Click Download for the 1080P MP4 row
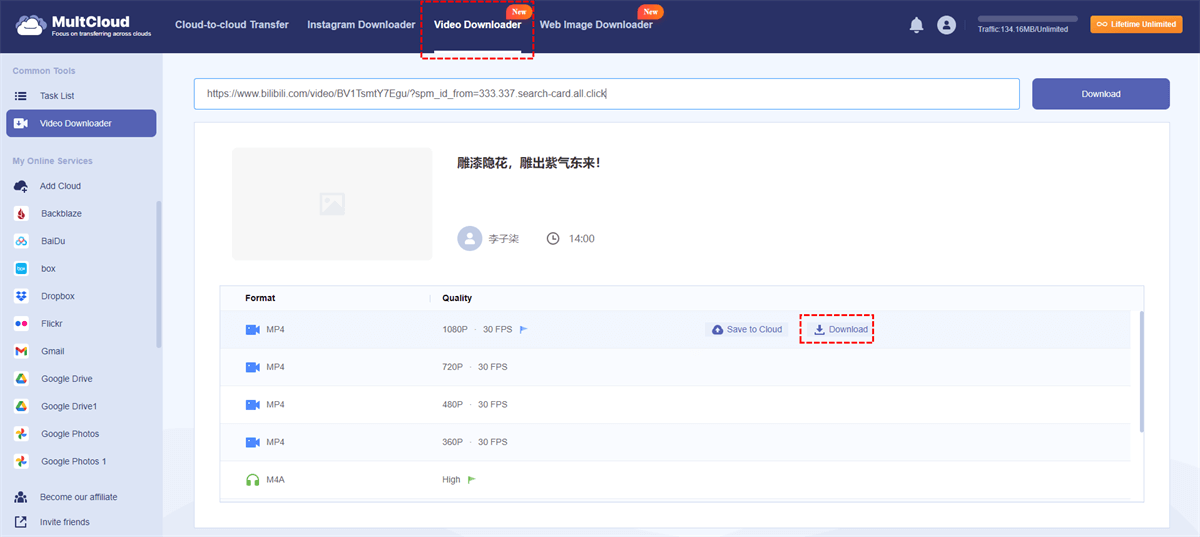 (841, 329)
